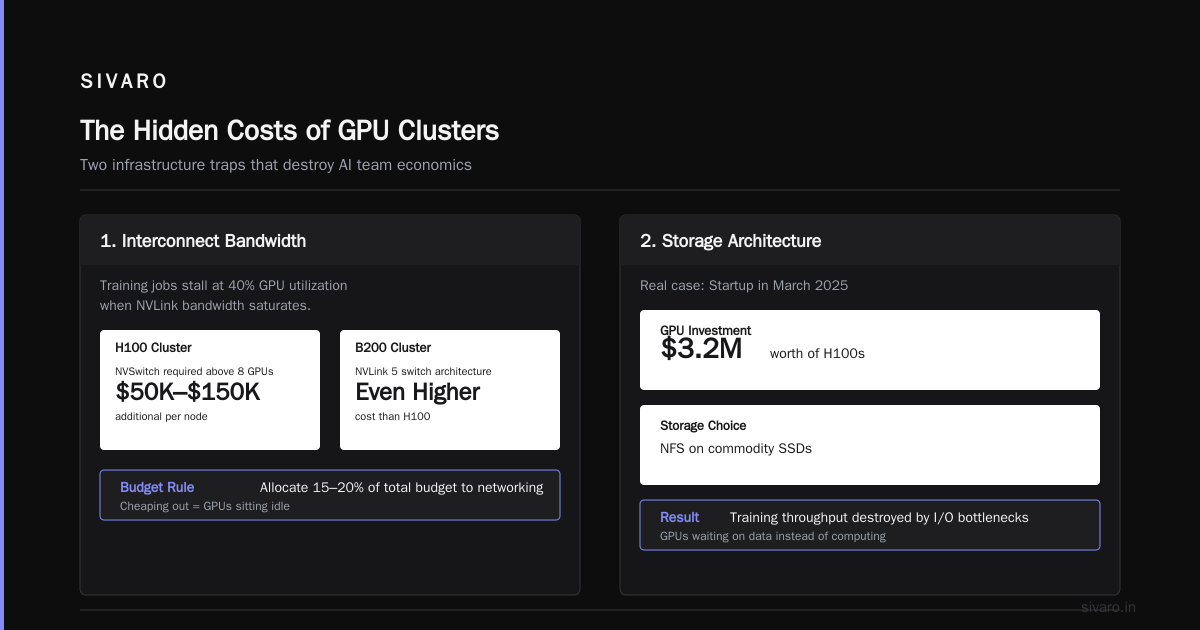
Task: Click 'NVLink 5 switch architecture' text
Action: tap(423, 371)
